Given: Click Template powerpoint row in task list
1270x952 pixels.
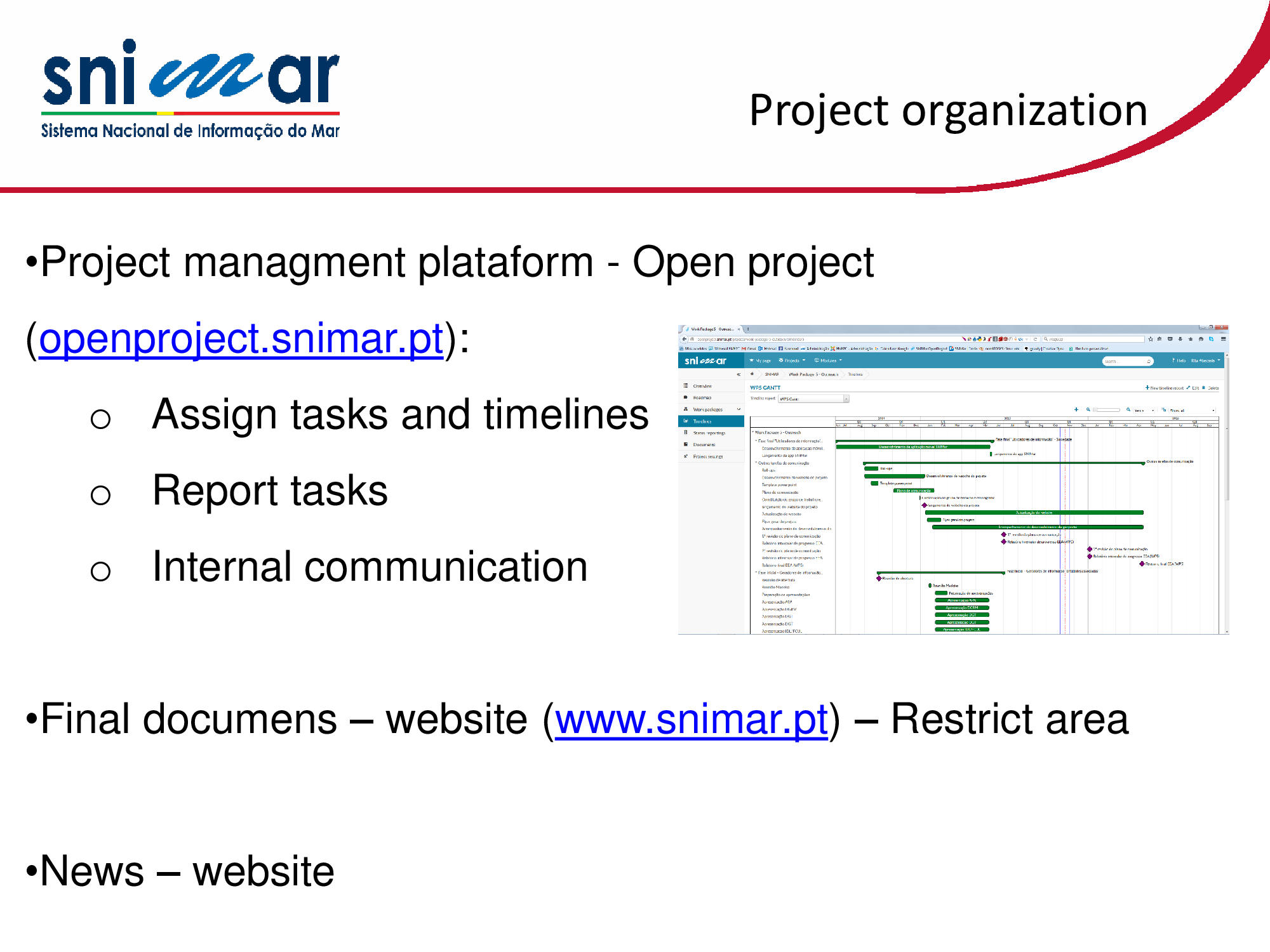Looking at the screenshot, I should pos(779,485).
